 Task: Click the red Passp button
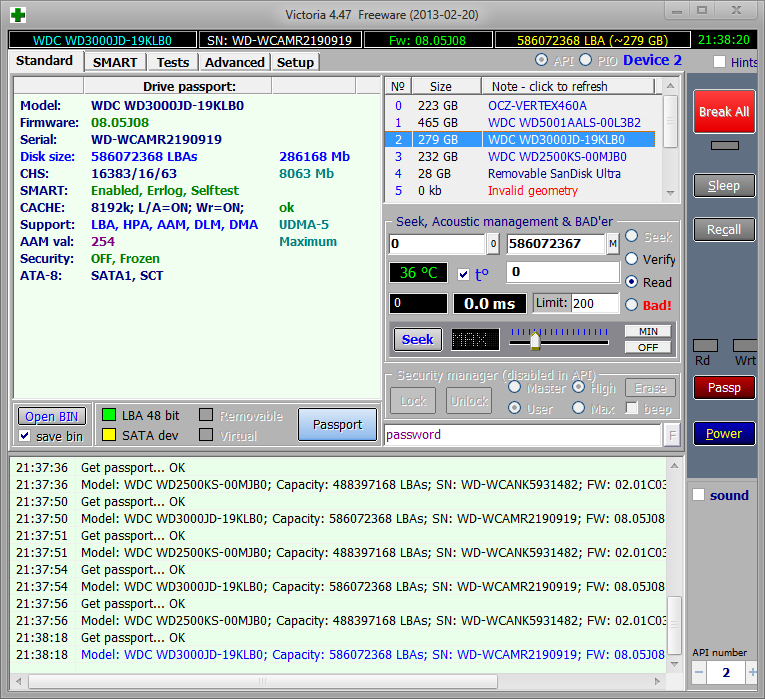point(724,388)
